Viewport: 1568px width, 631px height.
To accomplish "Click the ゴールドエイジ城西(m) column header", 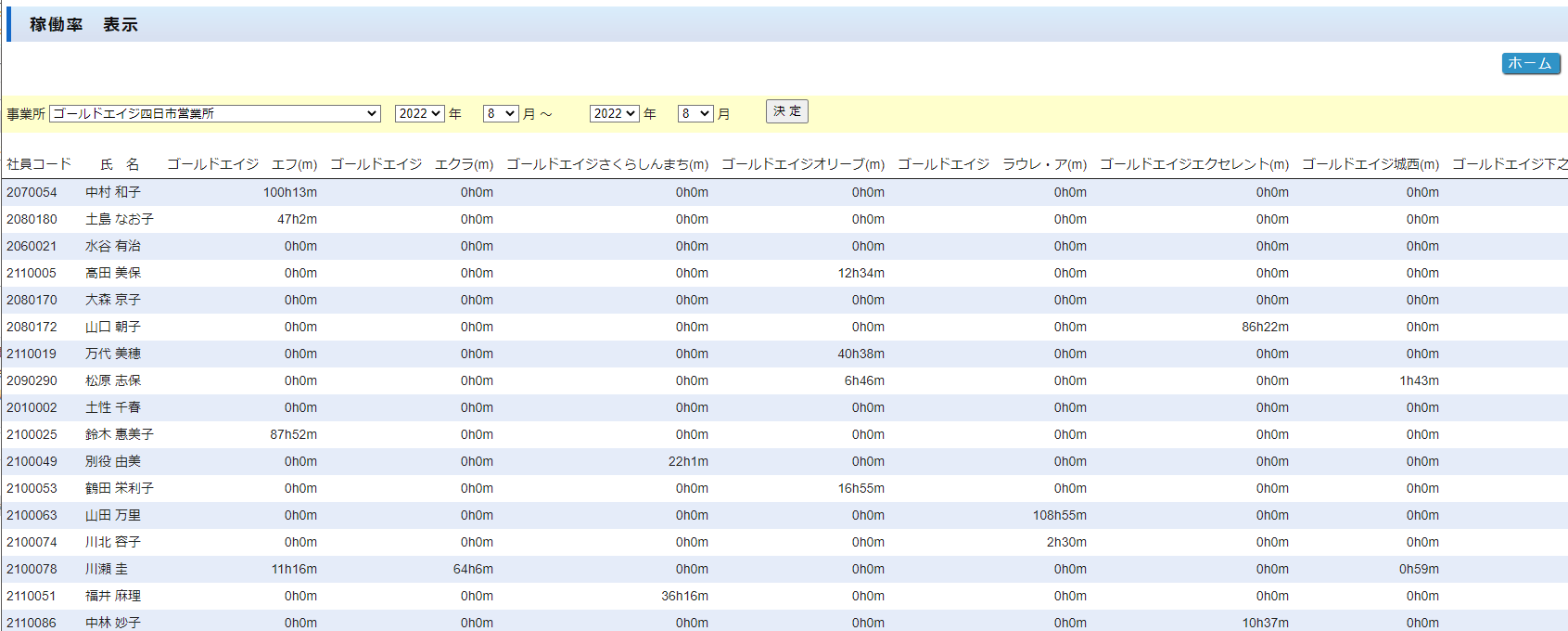I will point(1370,164).
